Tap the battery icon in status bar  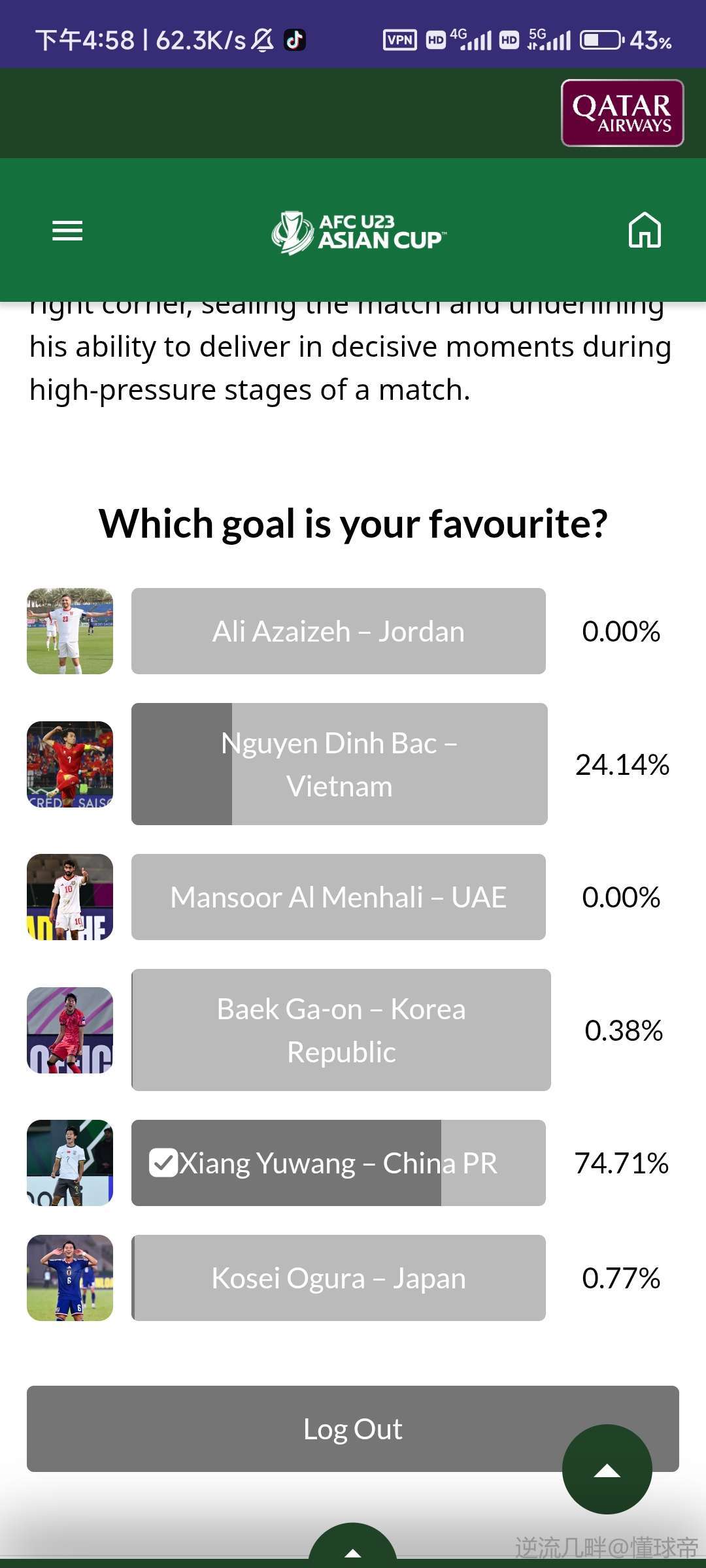[601, 41]
